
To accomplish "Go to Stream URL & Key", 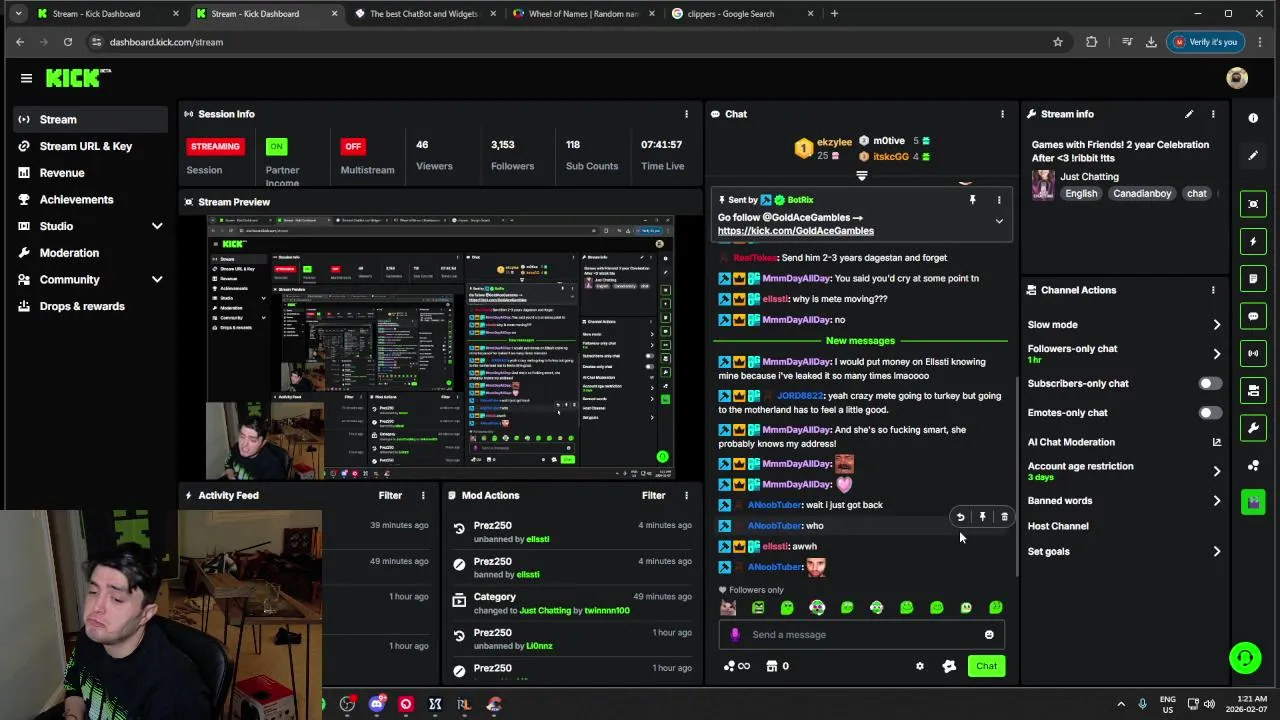I will tap(91, 146).
